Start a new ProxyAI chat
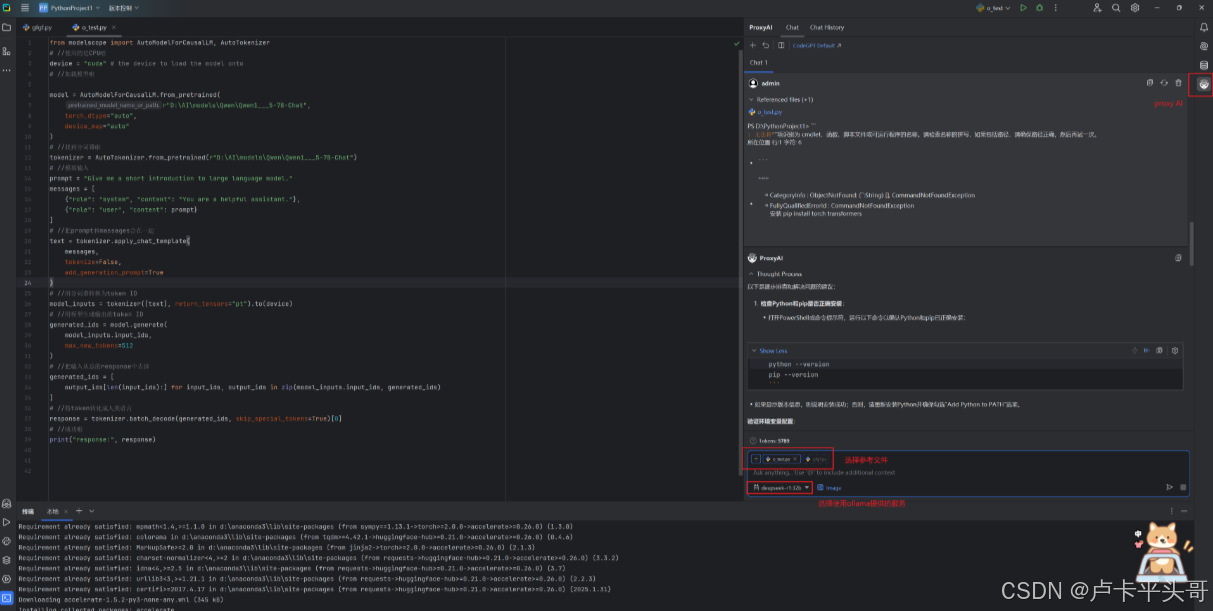This screenshot has width=1213, height=611. point(753,45)
